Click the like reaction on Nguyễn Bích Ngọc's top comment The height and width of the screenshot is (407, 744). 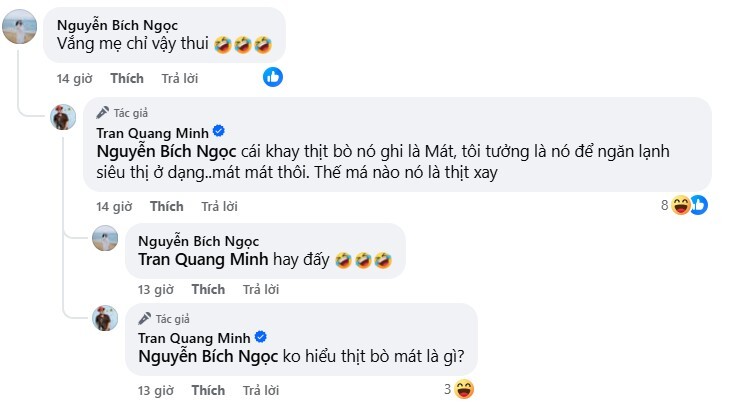(x=273, y=76)
